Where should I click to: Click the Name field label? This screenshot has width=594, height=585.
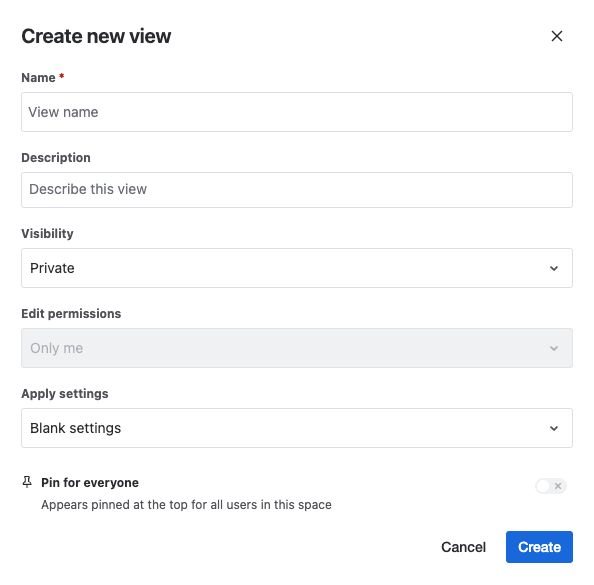pos(38,78)
